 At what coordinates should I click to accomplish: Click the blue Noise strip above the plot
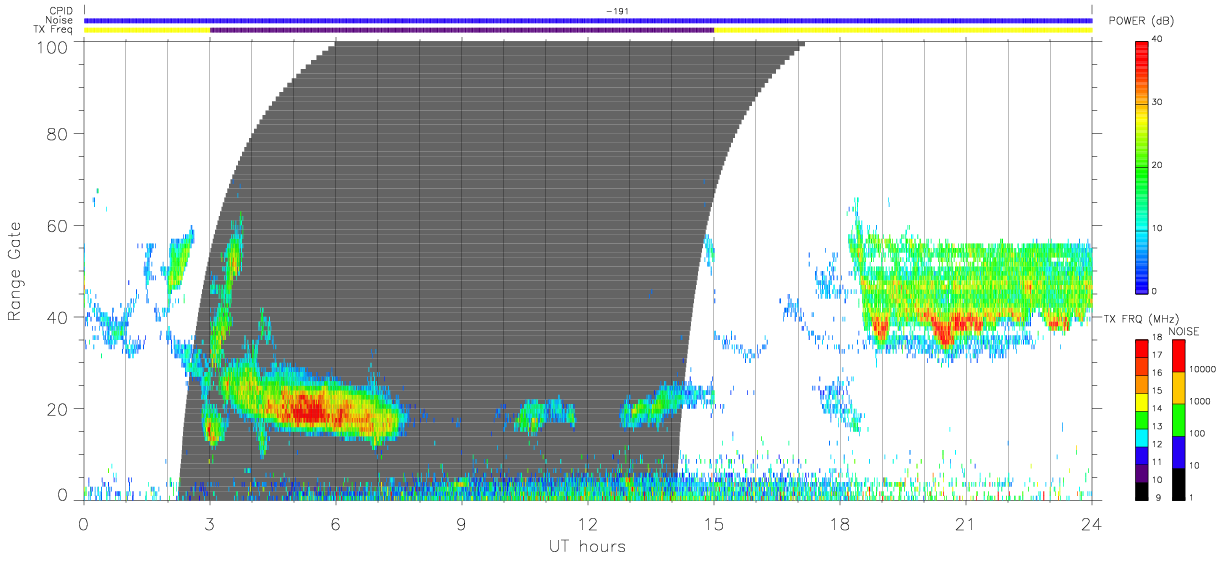click(x=588, y=20)
